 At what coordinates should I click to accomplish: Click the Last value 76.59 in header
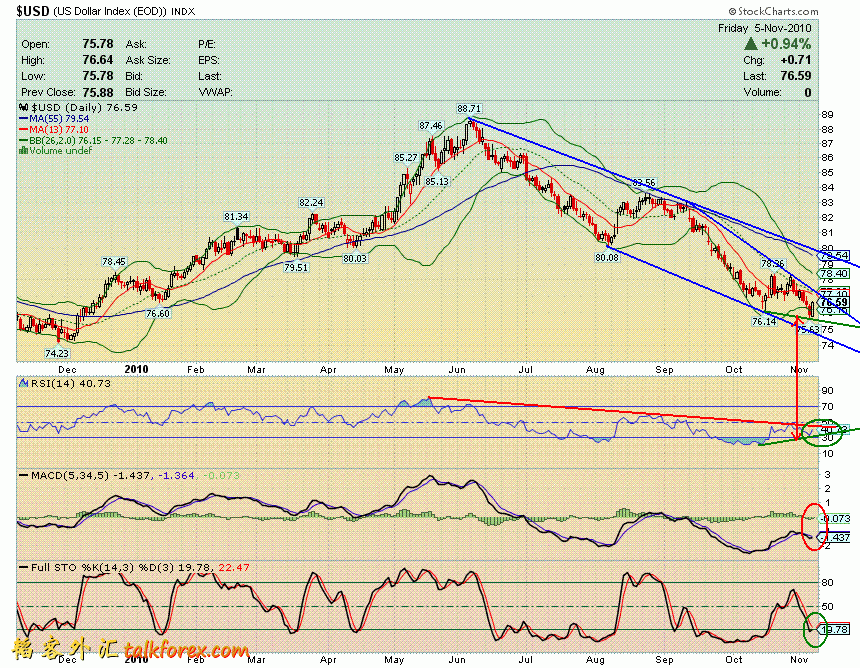(796, 76)
